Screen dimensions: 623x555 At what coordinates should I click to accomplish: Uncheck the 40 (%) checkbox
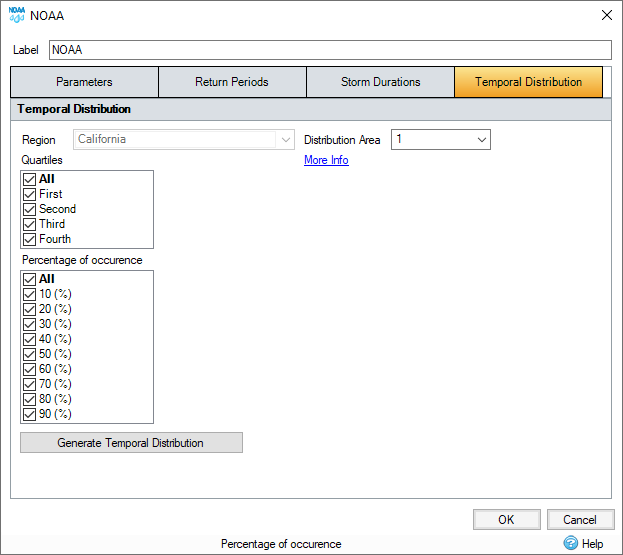[x=29, y=340]
